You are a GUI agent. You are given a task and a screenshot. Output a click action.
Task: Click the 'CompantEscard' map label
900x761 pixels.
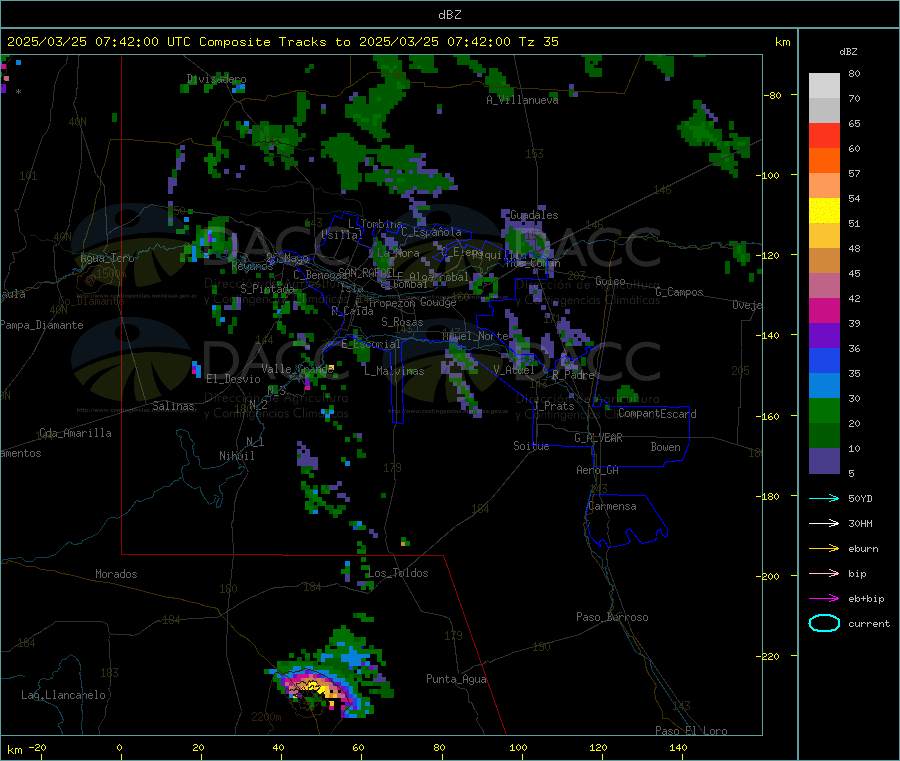pyautogui.click(x=657, y=414)
